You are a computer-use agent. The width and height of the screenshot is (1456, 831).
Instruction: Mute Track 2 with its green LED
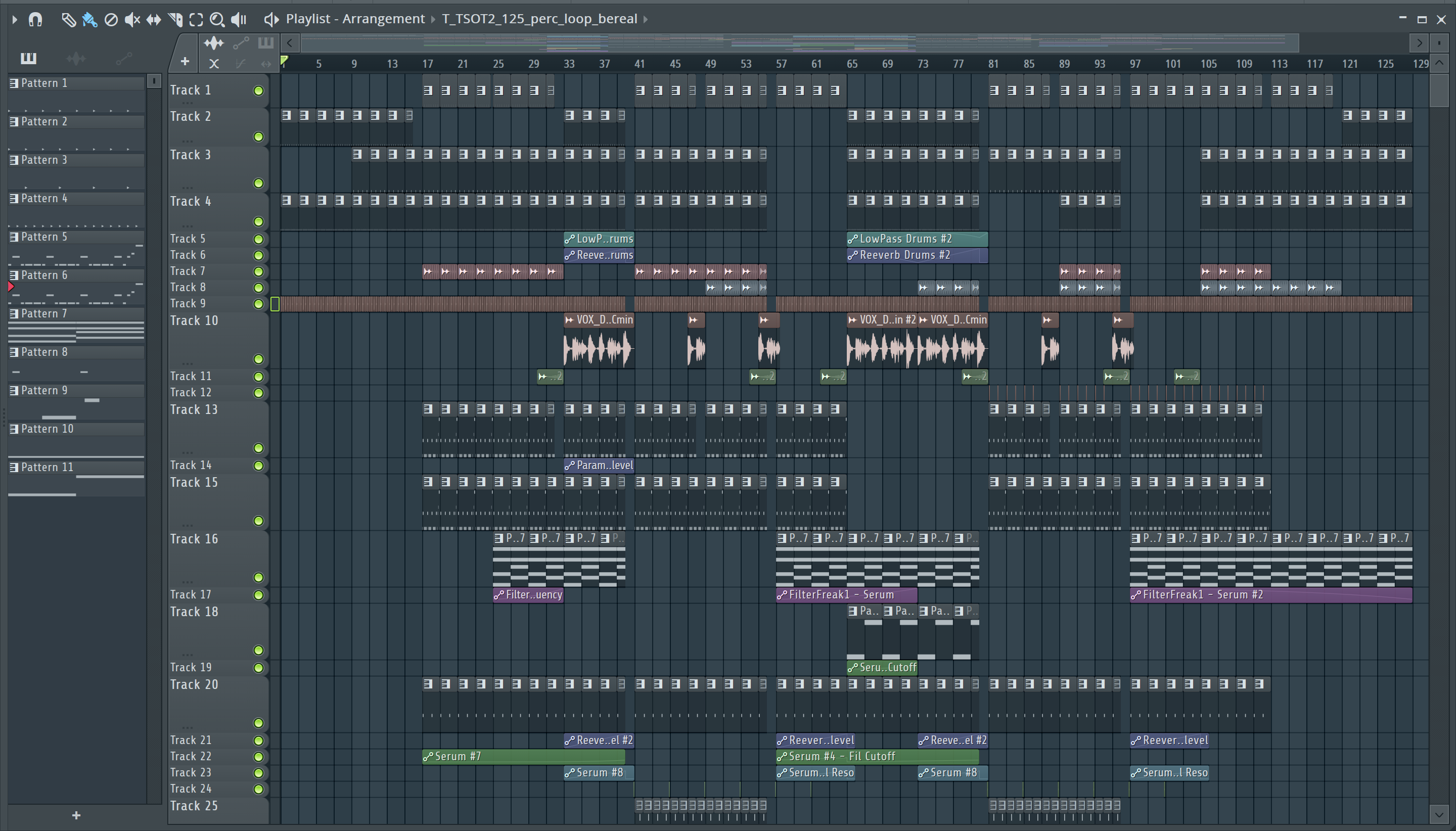click(258, 137)
